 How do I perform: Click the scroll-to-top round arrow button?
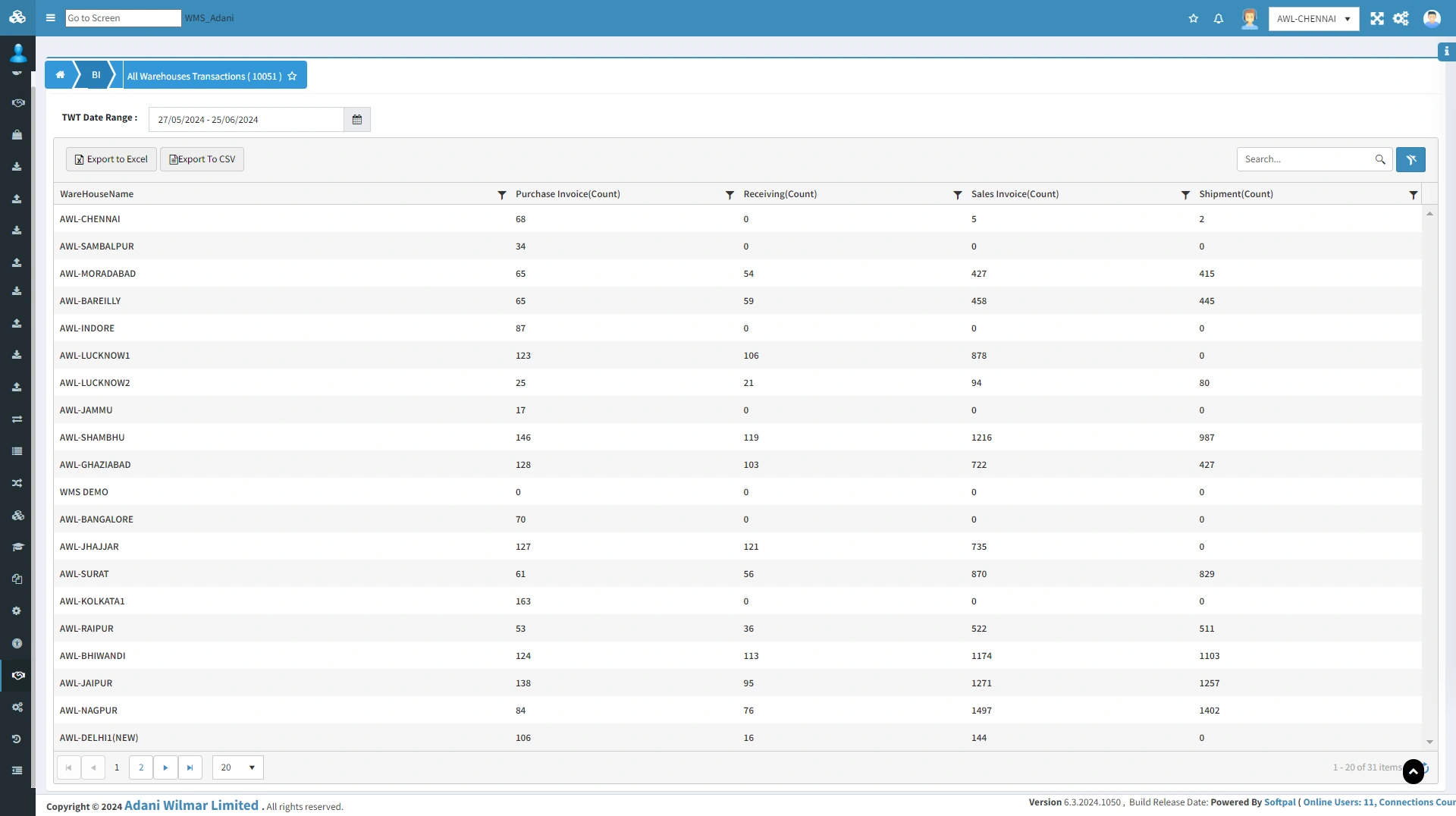(1414, 771)
